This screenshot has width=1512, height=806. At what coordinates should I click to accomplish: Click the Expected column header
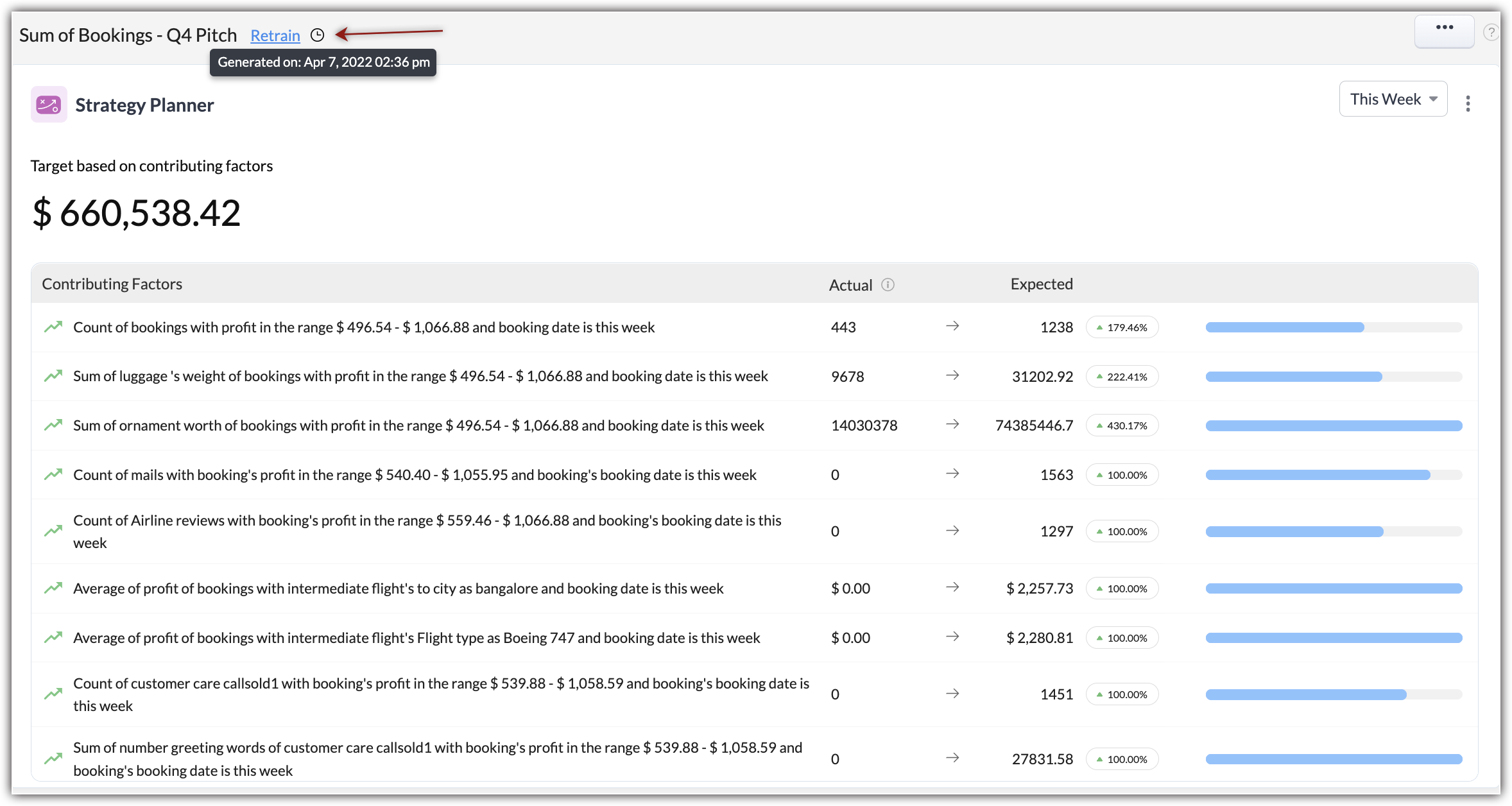pos(1041,284)
